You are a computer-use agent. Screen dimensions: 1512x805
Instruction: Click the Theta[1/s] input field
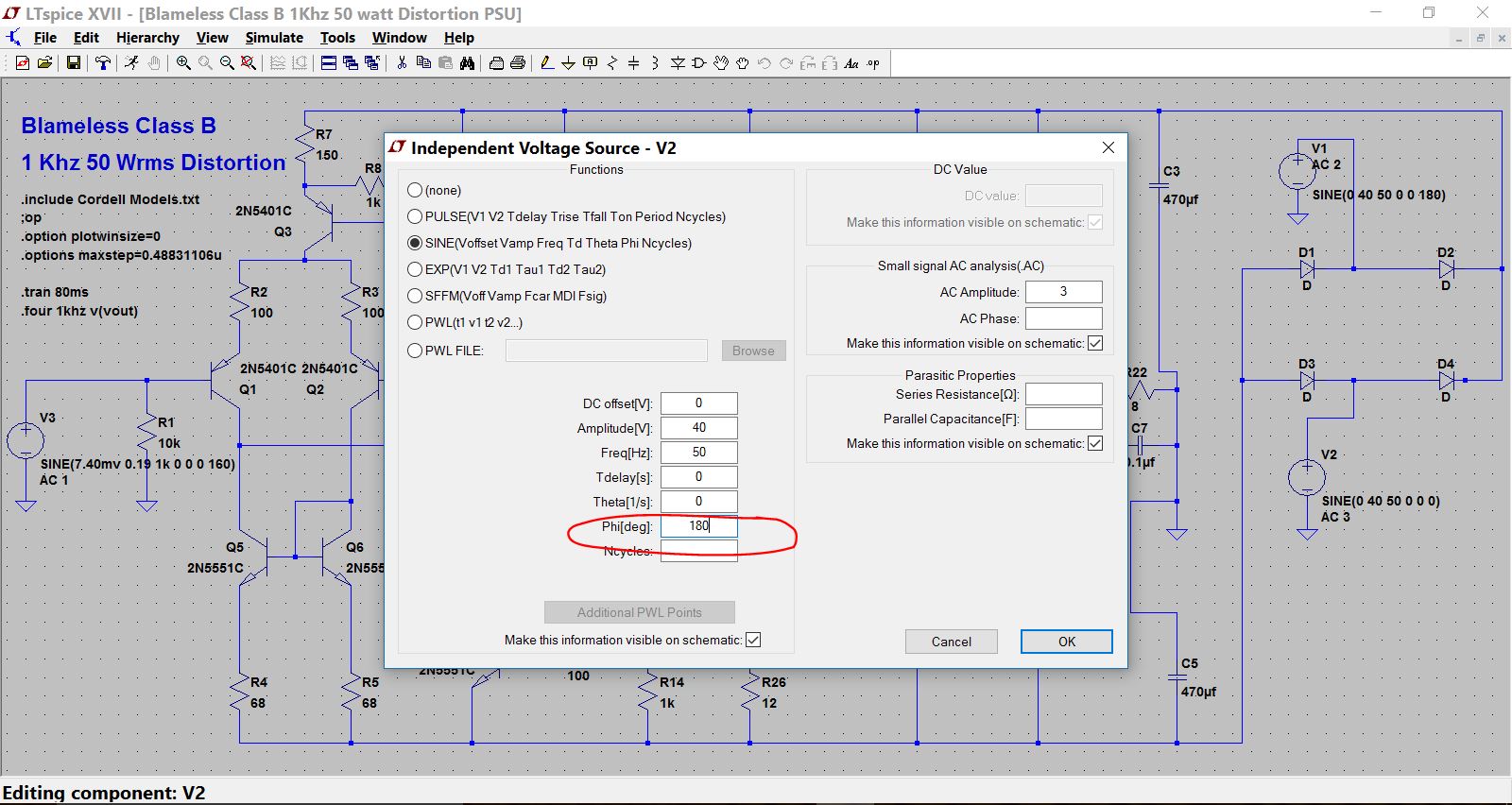(x=699, y=502)
